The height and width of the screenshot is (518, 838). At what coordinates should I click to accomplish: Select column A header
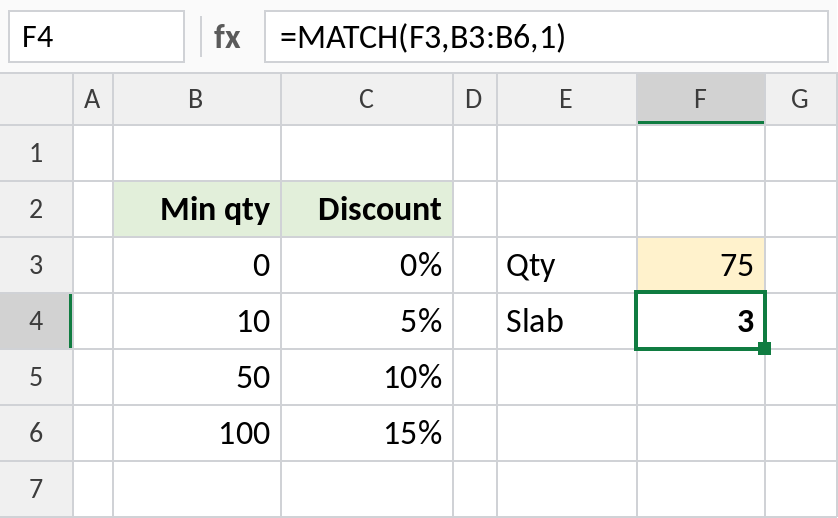click(x=92, y=99)
